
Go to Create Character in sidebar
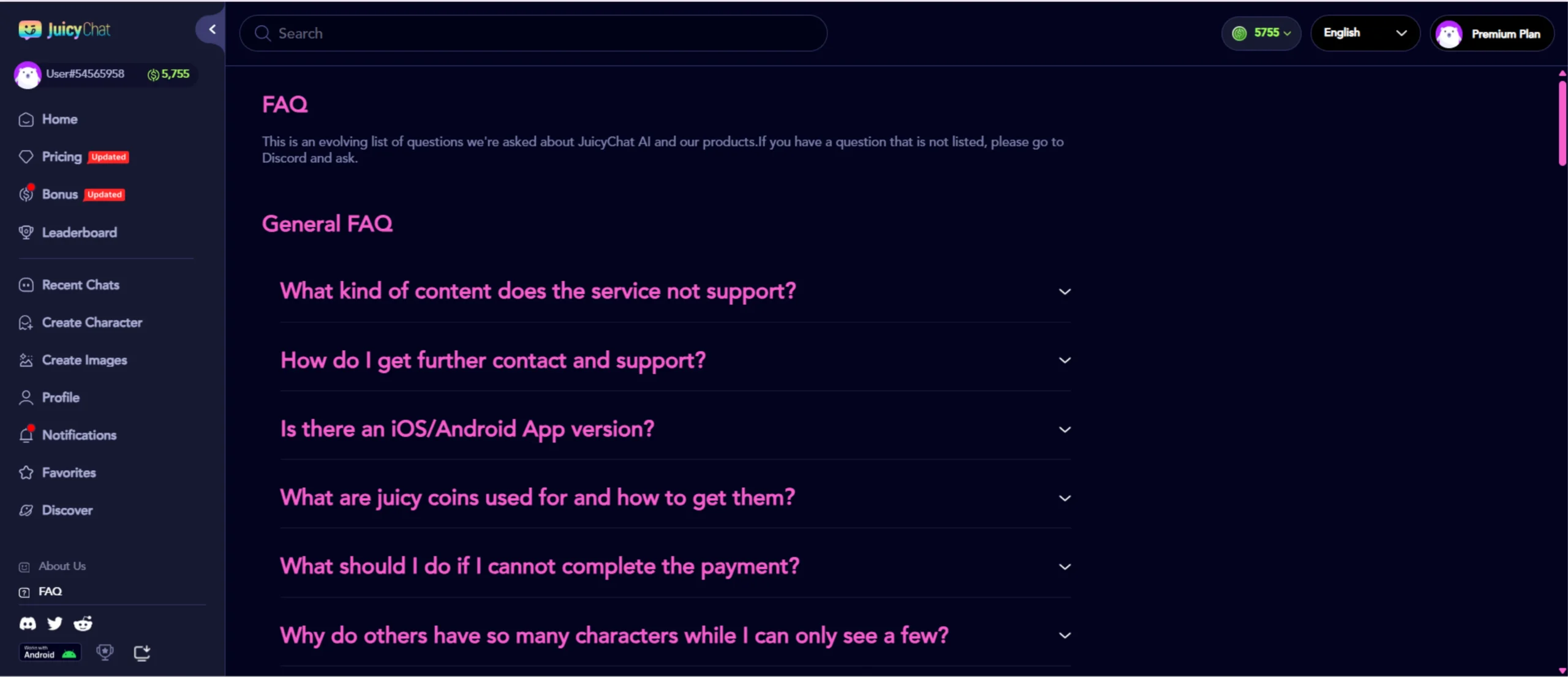[x=92, y=323]
